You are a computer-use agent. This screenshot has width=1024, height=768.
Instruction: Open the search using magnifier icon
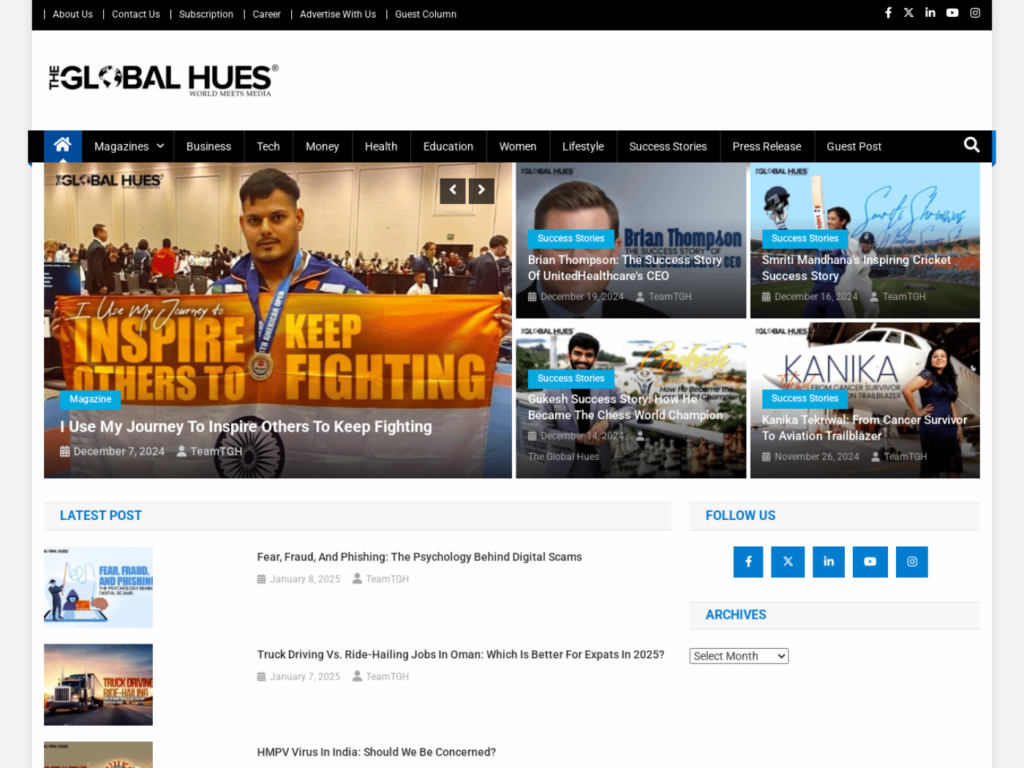tap(970, 145)
